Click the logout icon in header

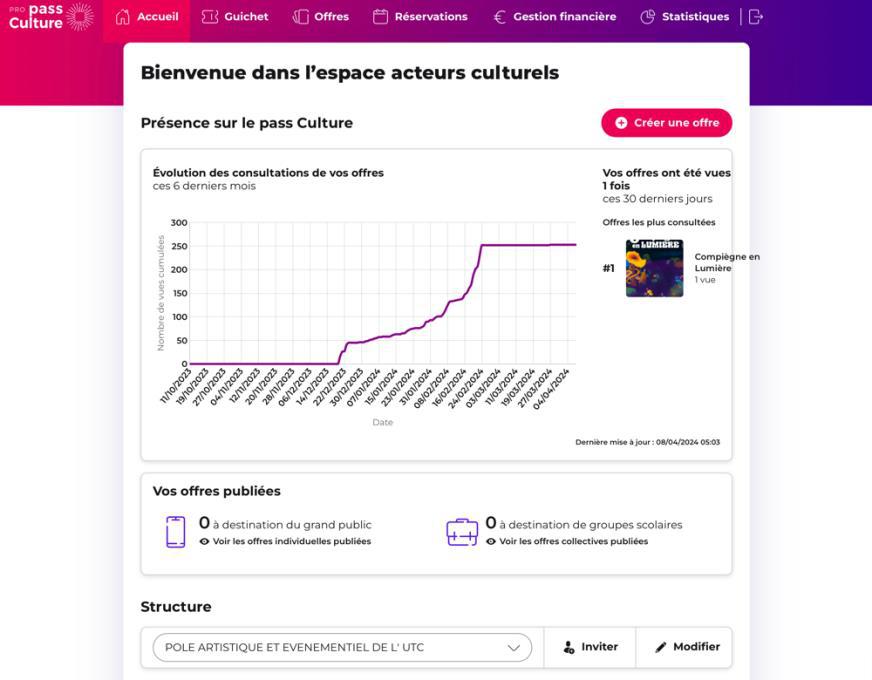tap(756, 17)
